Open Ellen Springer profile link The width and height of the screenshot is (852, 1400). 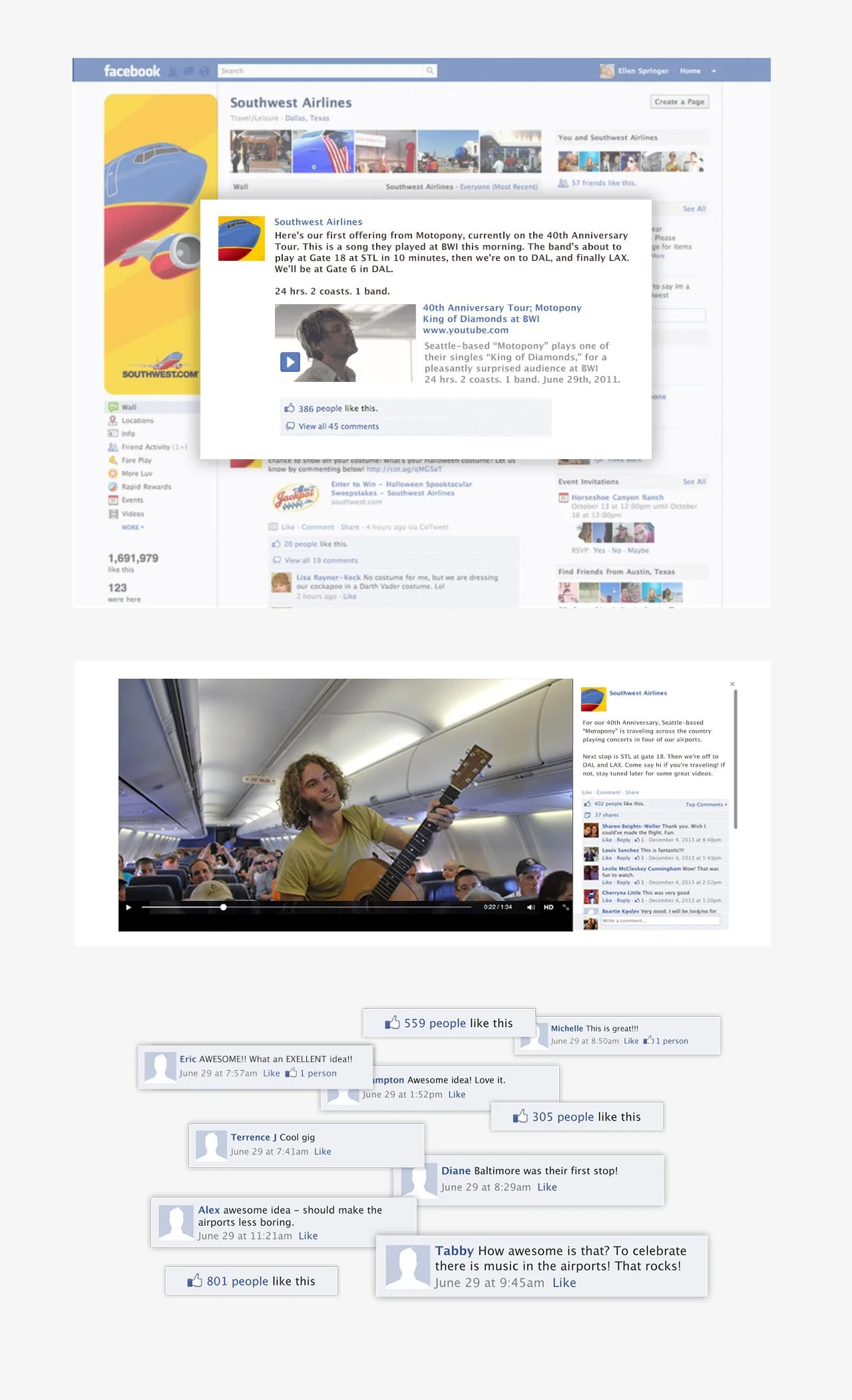pyautogui.click(x=643, y=71)
